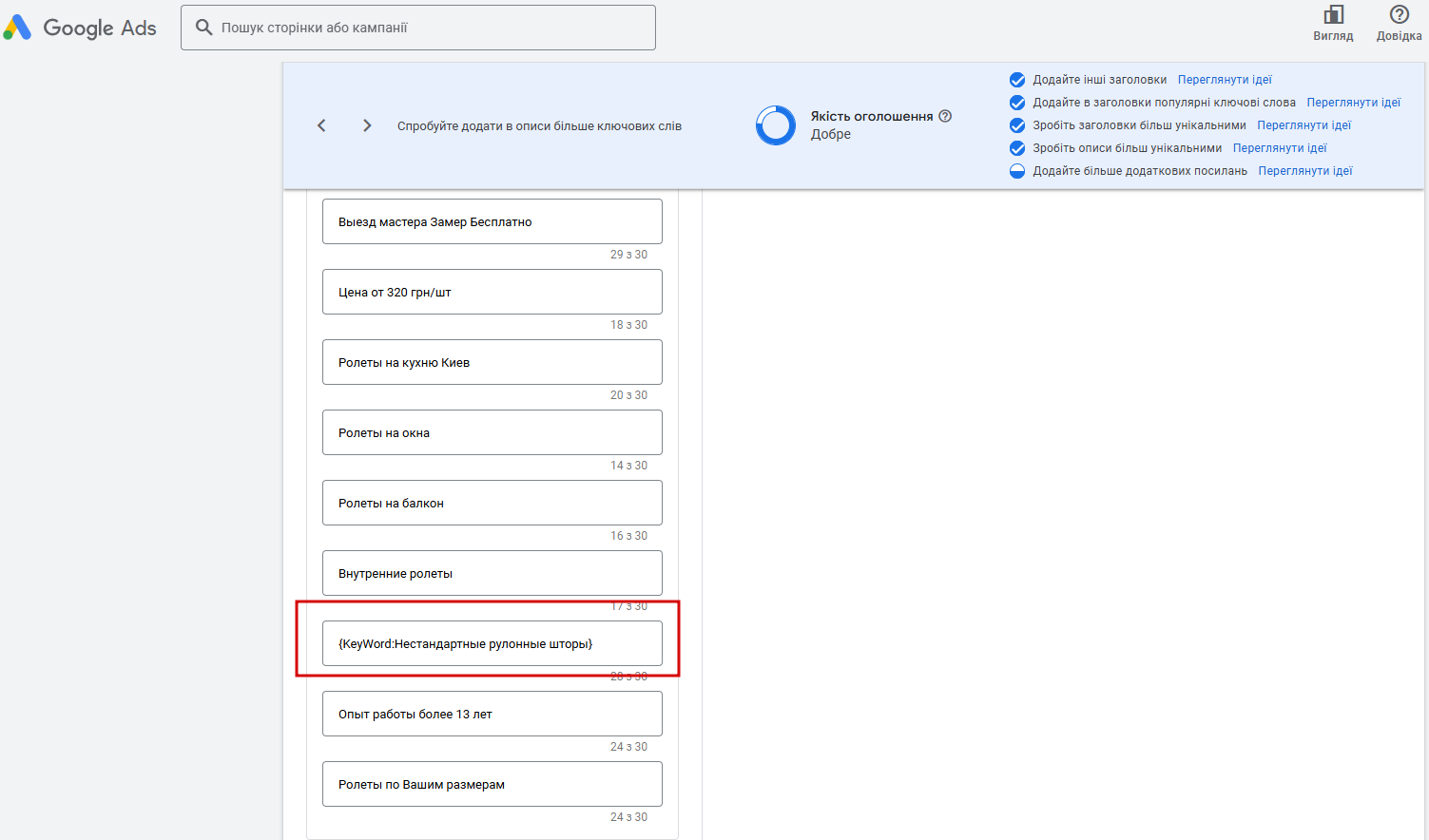The width and height of the screenshot is (1429, 840).
Task: Click checkmark for Зробіть описи більш унікальними
Action: [1017, 148]
